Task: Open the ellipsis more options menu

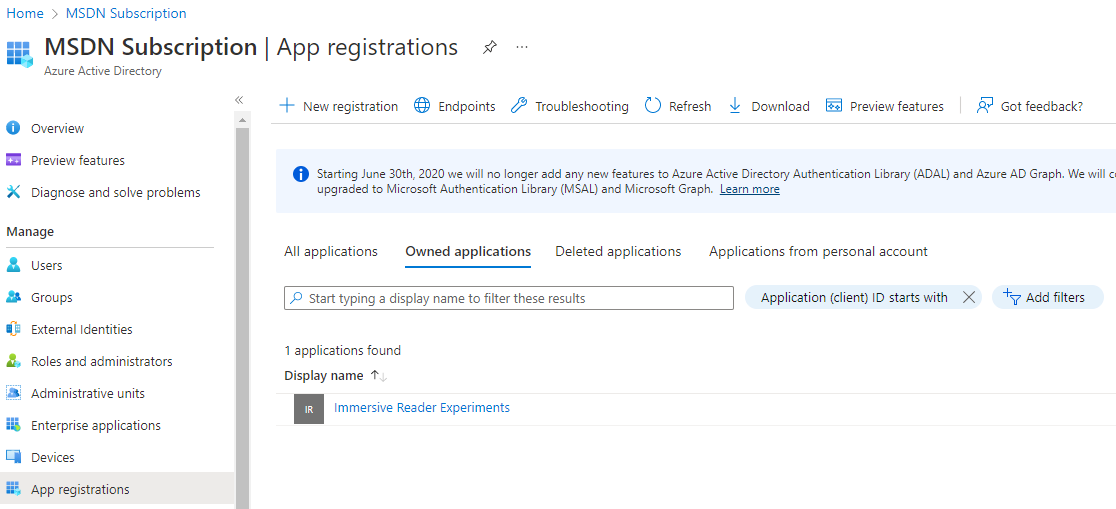Action: tap(522, 47)
